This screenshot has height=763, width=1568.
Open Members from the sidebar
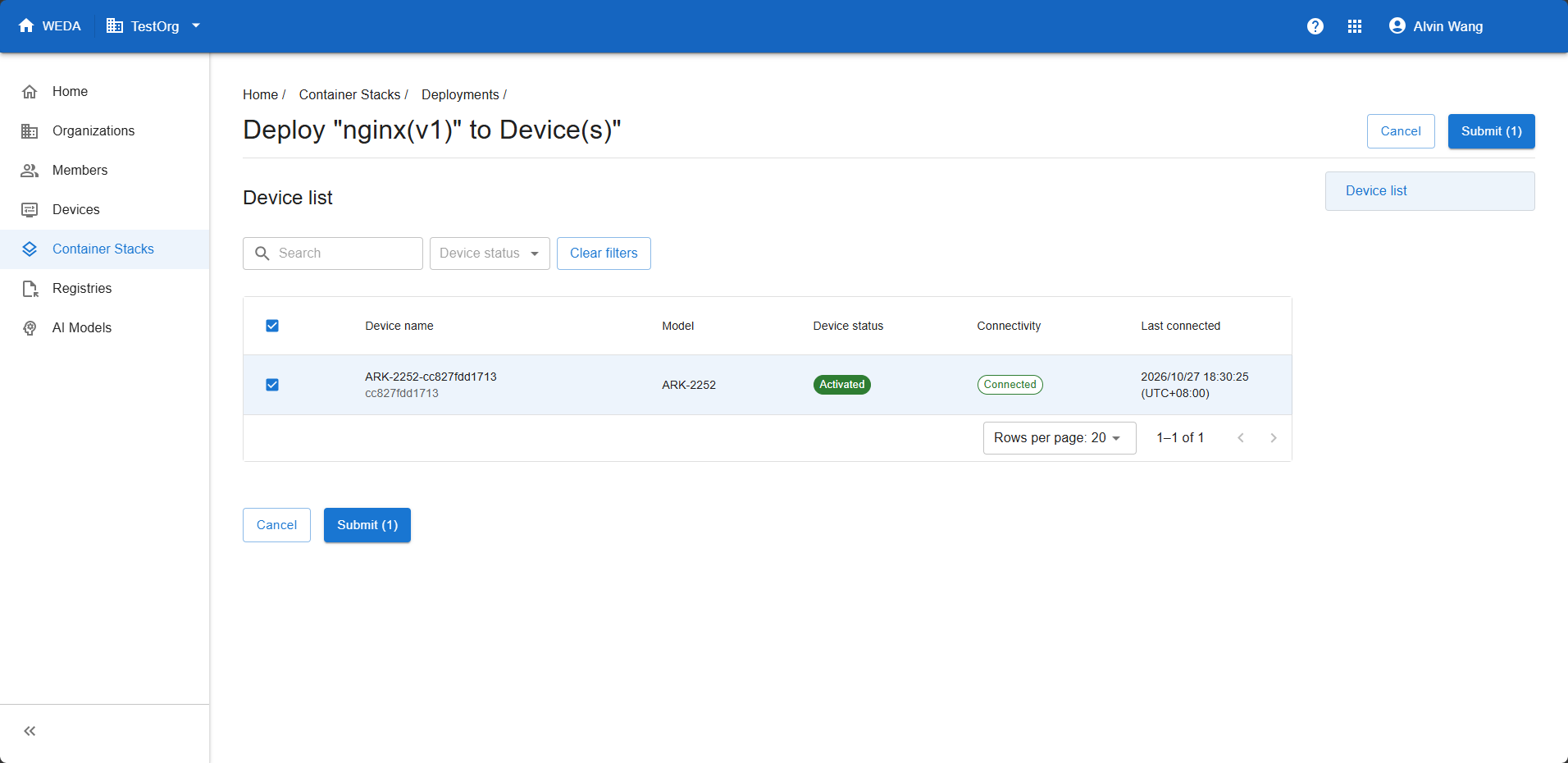[105, 171]
